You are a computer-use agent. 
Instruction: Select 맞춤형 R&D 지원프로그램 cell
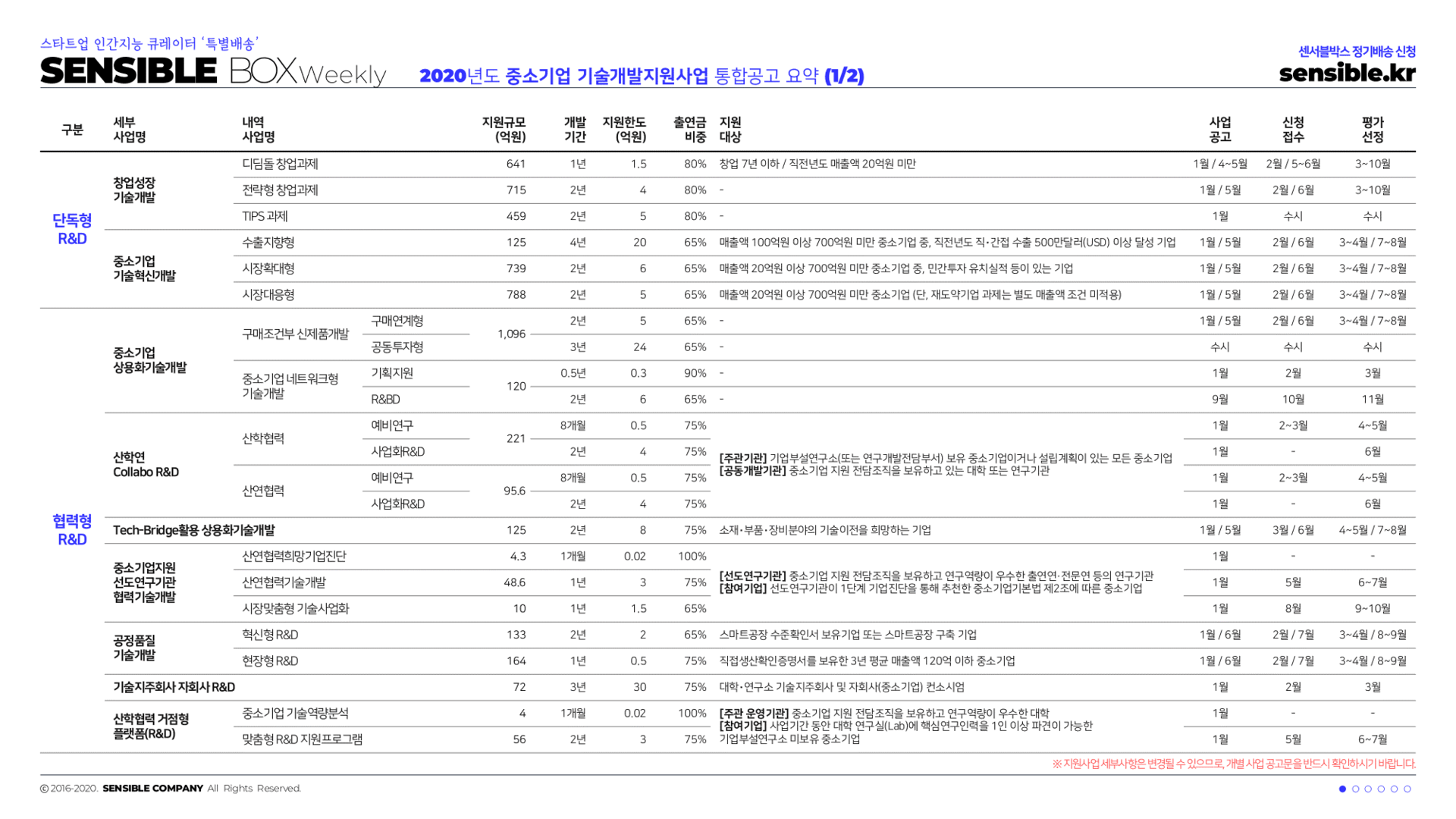(x=303, y=739)
